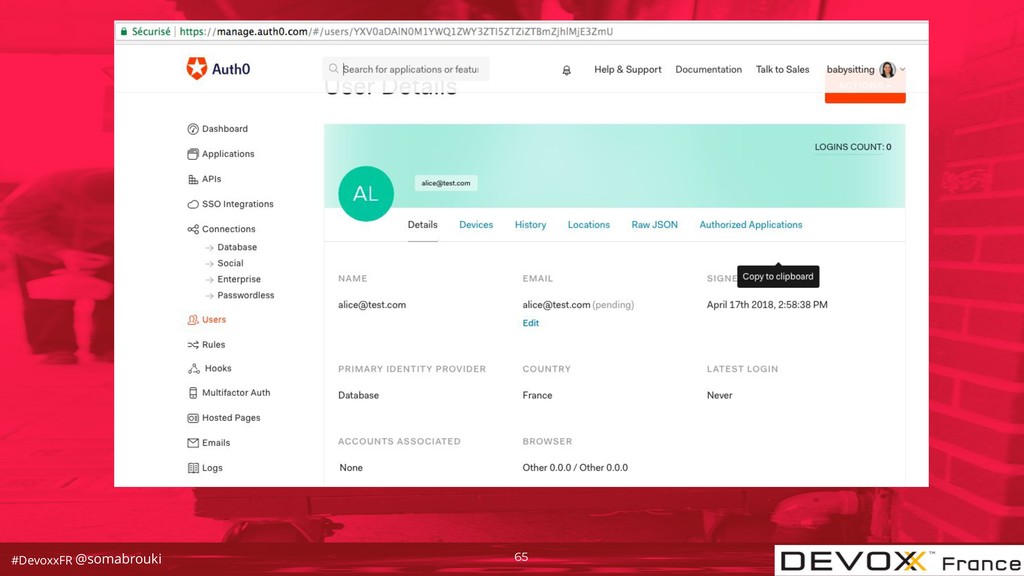This screenshot has height=576, width=1024.
Task: Click the green padlock secure icon
Action: (123, 31)
